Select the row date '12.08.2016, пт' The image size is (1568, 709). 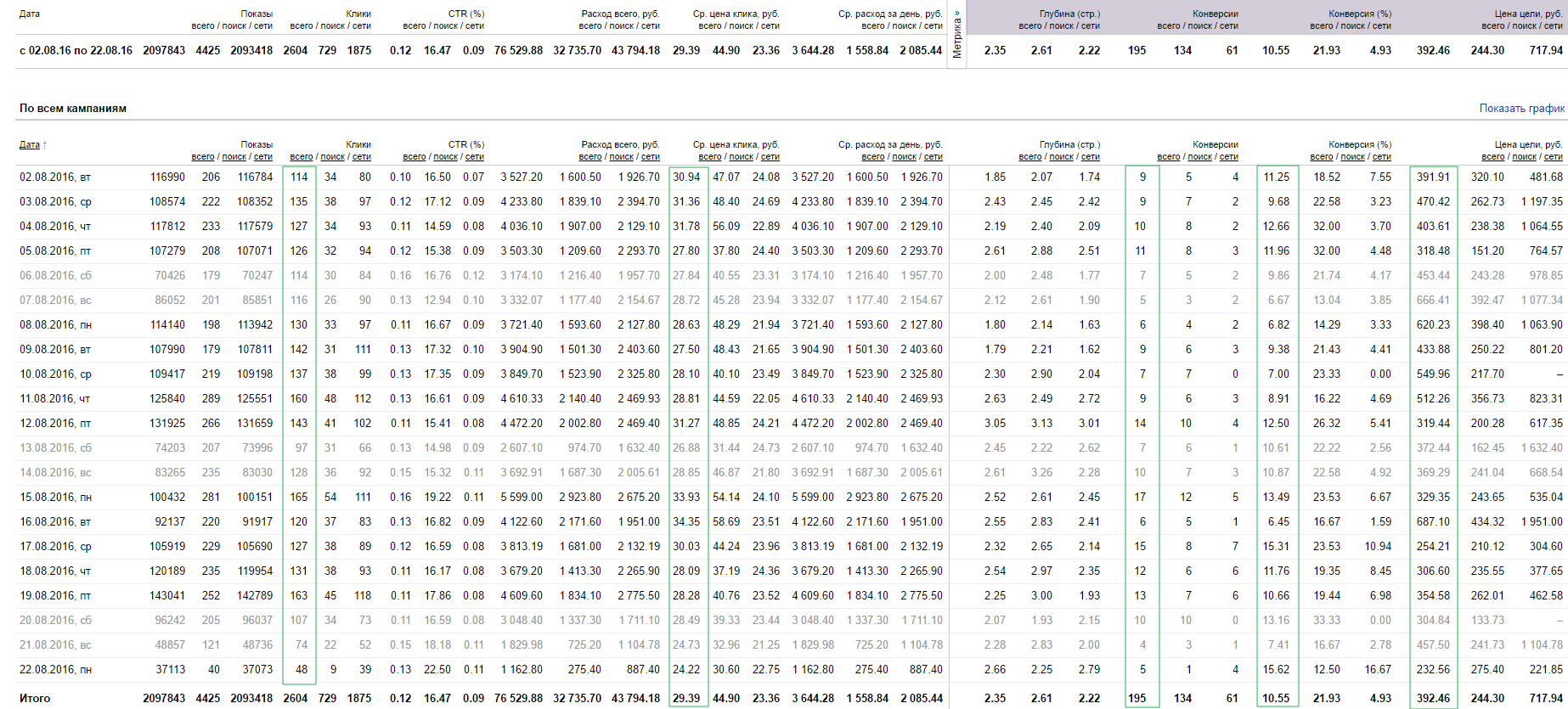(x=55, y=424)
